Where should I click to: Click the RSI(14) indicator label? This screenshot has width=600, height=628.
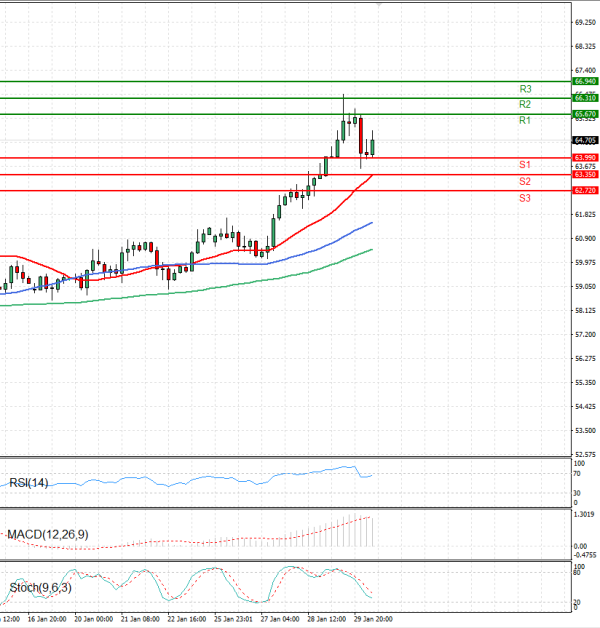(28, 484)
